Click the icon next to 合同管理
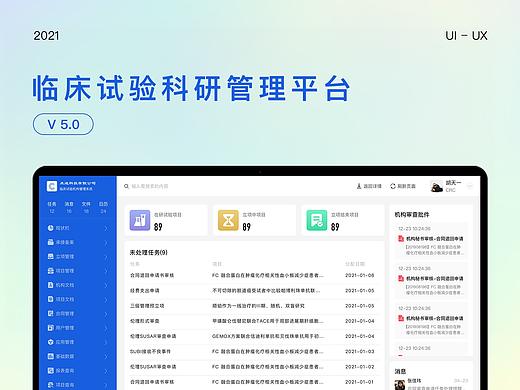Image resolution: width=520 pixels, height=390 pixels. [x=50, y=313]
